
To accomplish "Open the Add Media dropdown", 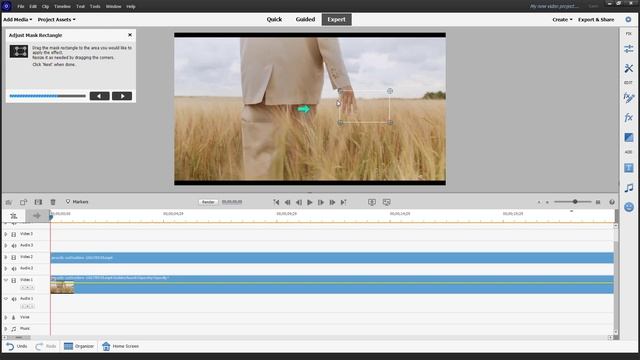I will point(18,20).
